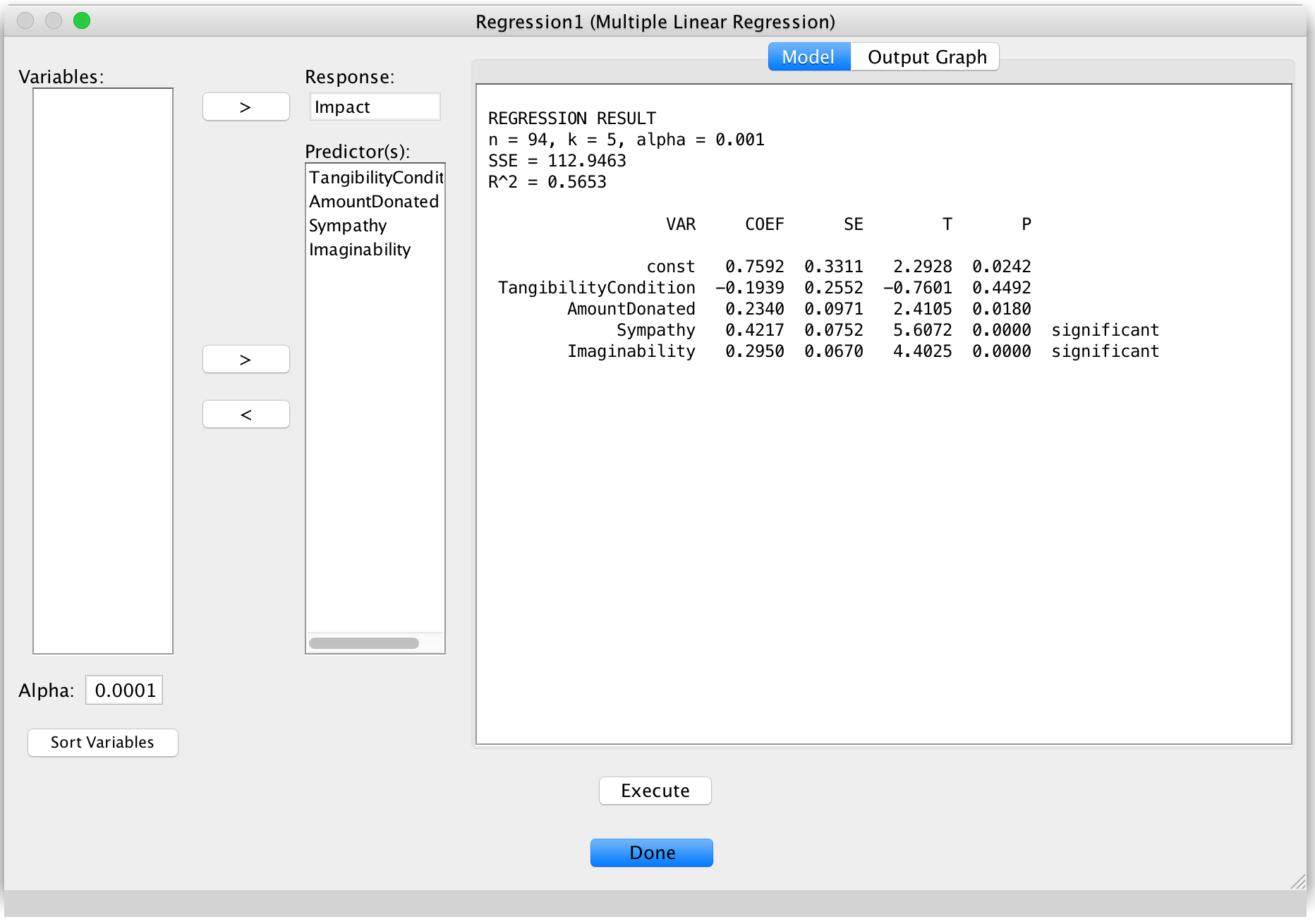Select Imaginability in the Predictor(s) list
The image size is (1315, 924).
click(x=360, y=249)
